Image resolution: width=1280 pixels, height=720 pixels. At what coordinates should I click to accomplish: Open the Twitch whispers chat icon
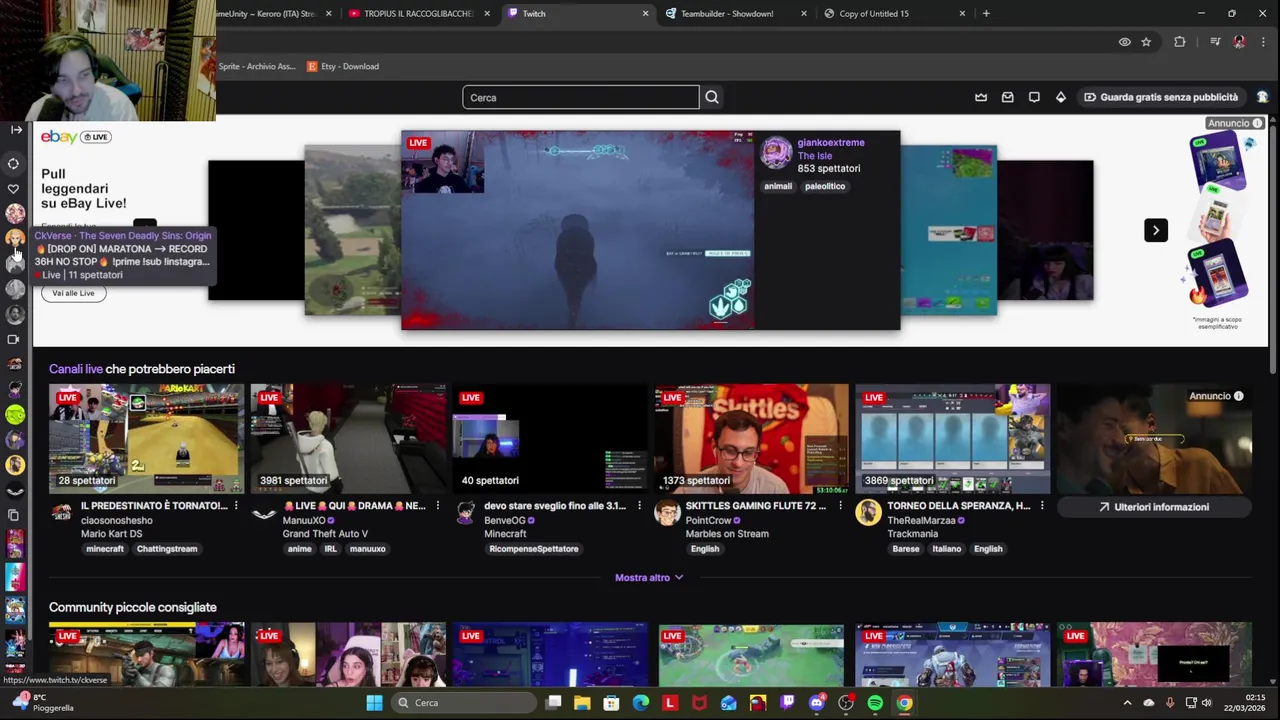(x=1034, y=97)
